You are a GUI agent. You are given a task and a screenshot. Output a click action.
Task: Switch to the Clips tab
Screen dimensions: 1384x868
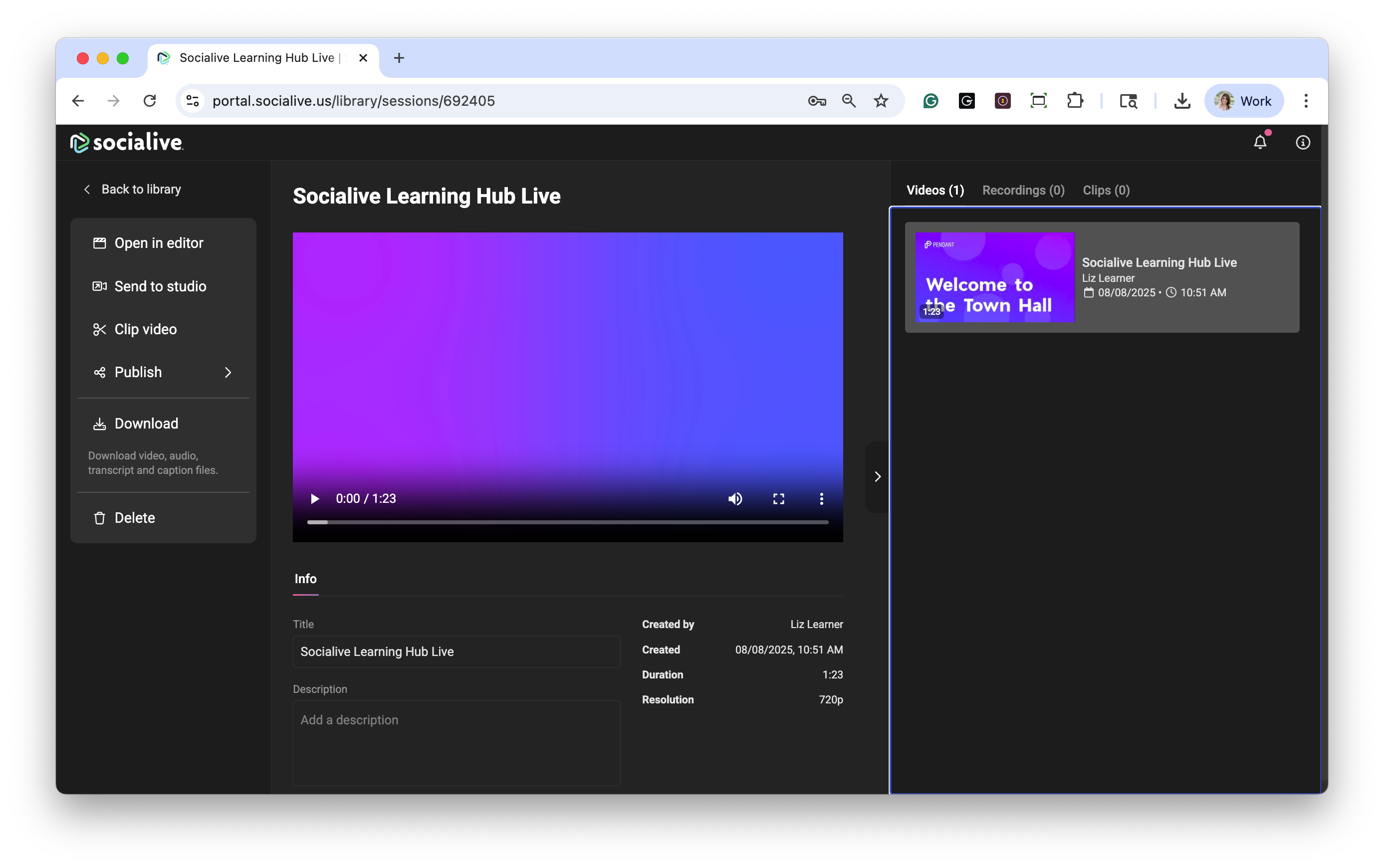[1106, 190]
